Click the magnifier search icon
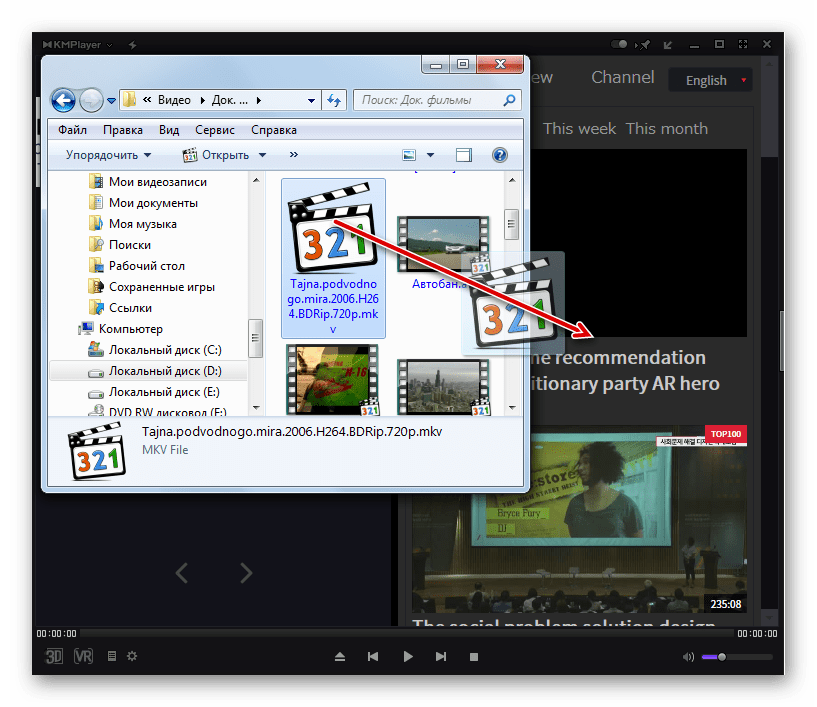 (509, 100)
